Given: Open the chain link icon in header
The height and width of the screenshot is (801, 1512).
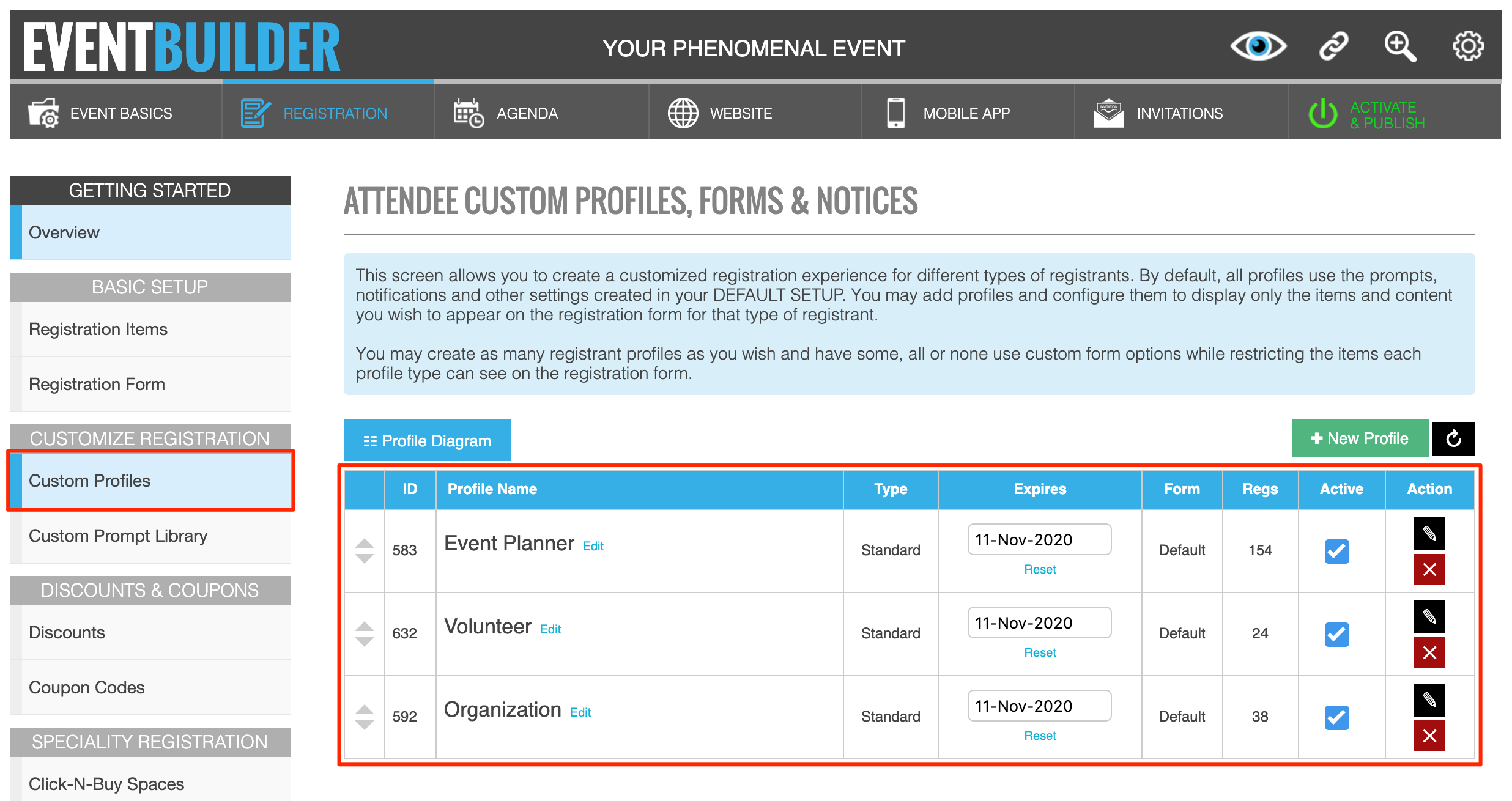Looking at the screenshot, I should [1333, 46].
